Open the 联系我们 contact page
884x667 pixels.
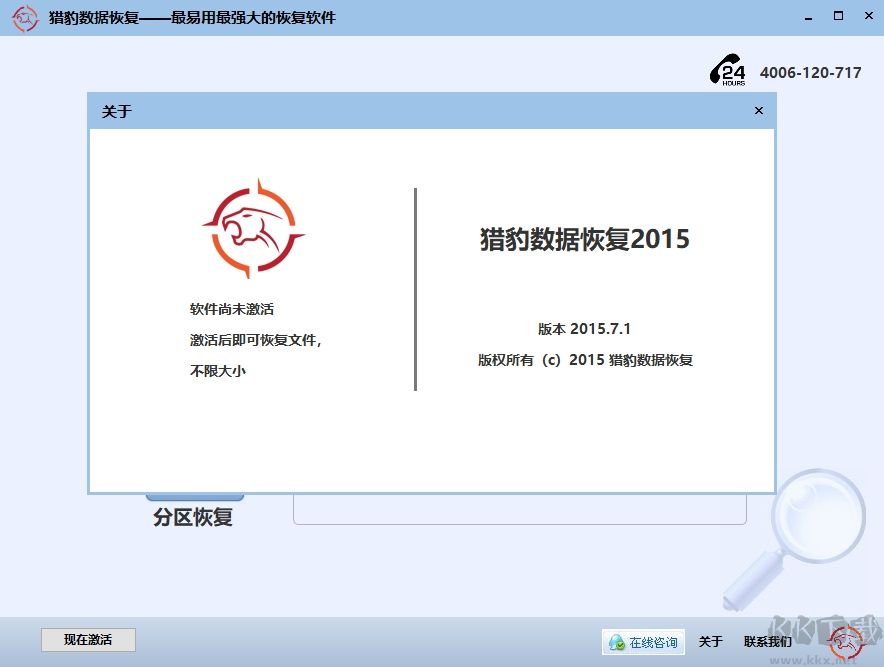pos(768,642)
